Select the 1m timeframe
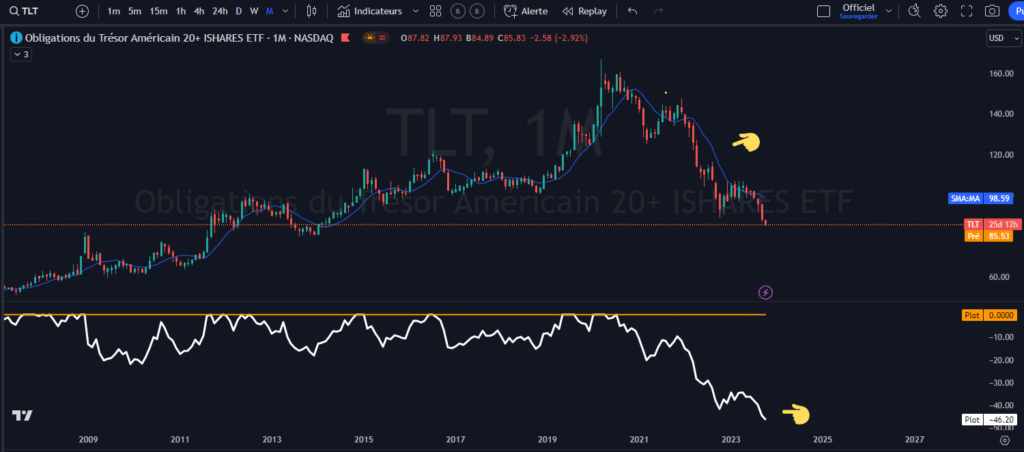This screenshot has height=452, width=1024. click(x=114, y=11)
